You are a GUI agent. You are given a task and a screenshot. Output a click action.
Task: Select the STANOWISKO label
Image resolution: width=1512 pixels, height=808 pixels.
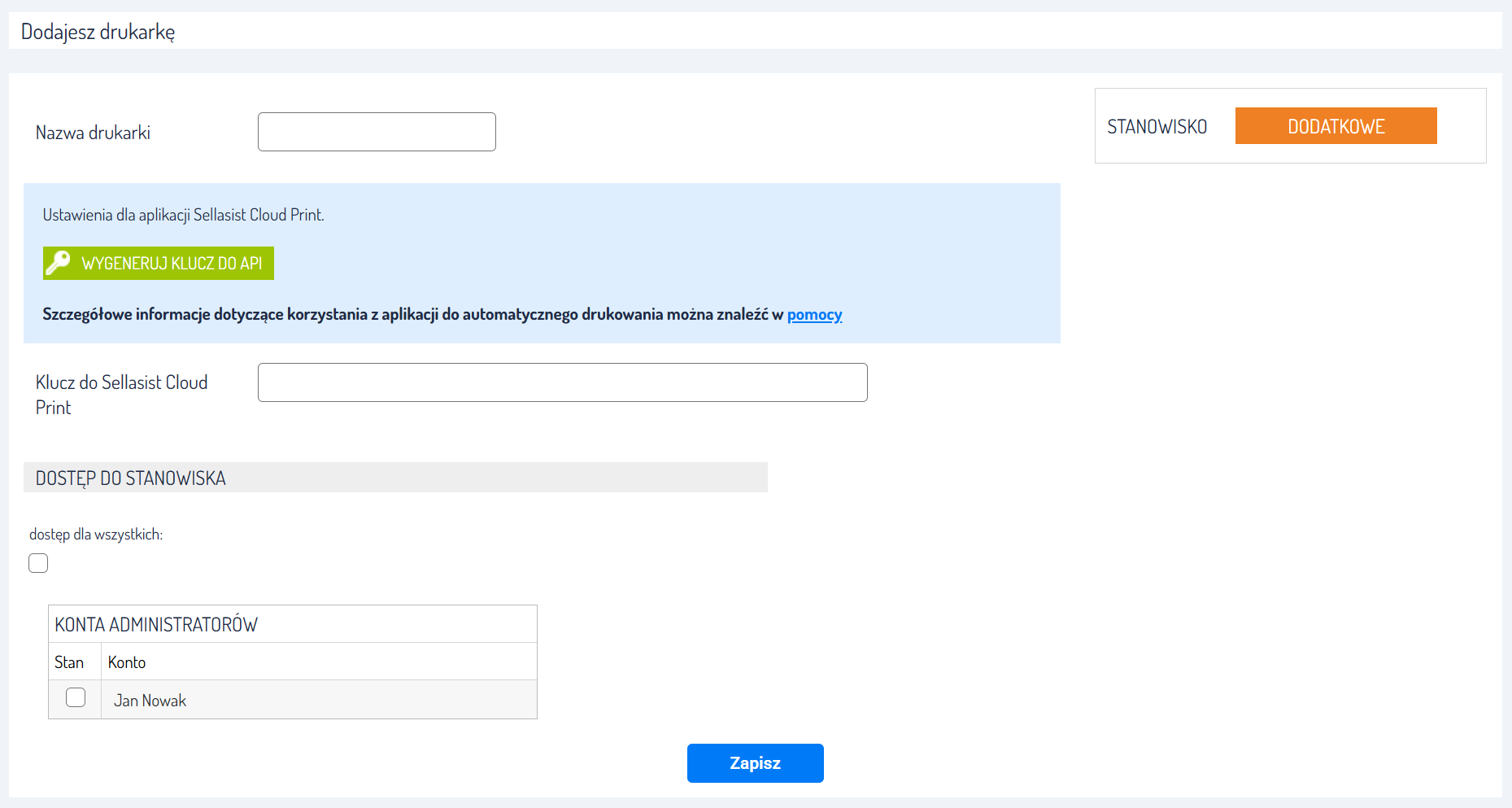[1157, 127]
